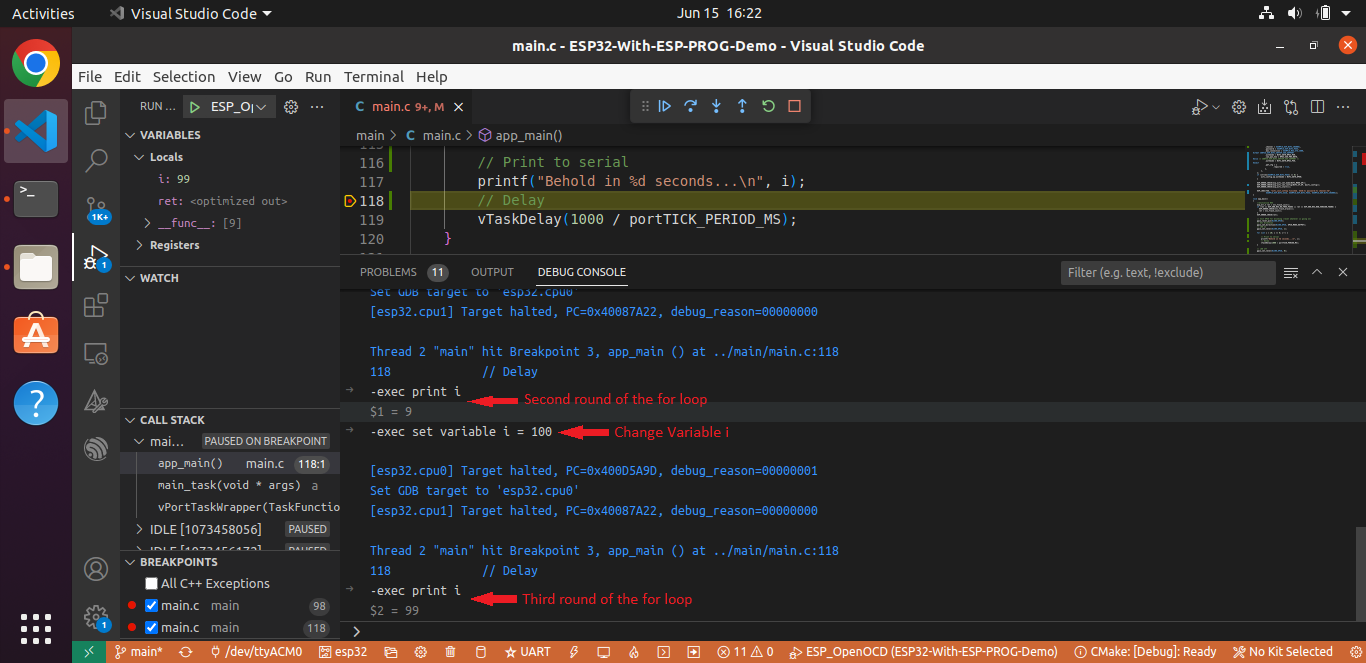Clear the debug console output
1366x663 pixels.
pyautogui.click(x=1291, y=272)
